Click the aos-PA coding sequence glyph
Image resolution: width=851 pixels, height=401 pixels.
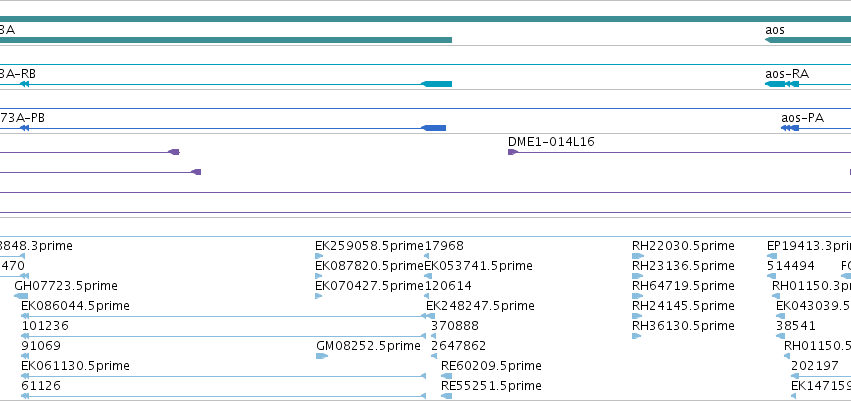pos(790,128)
